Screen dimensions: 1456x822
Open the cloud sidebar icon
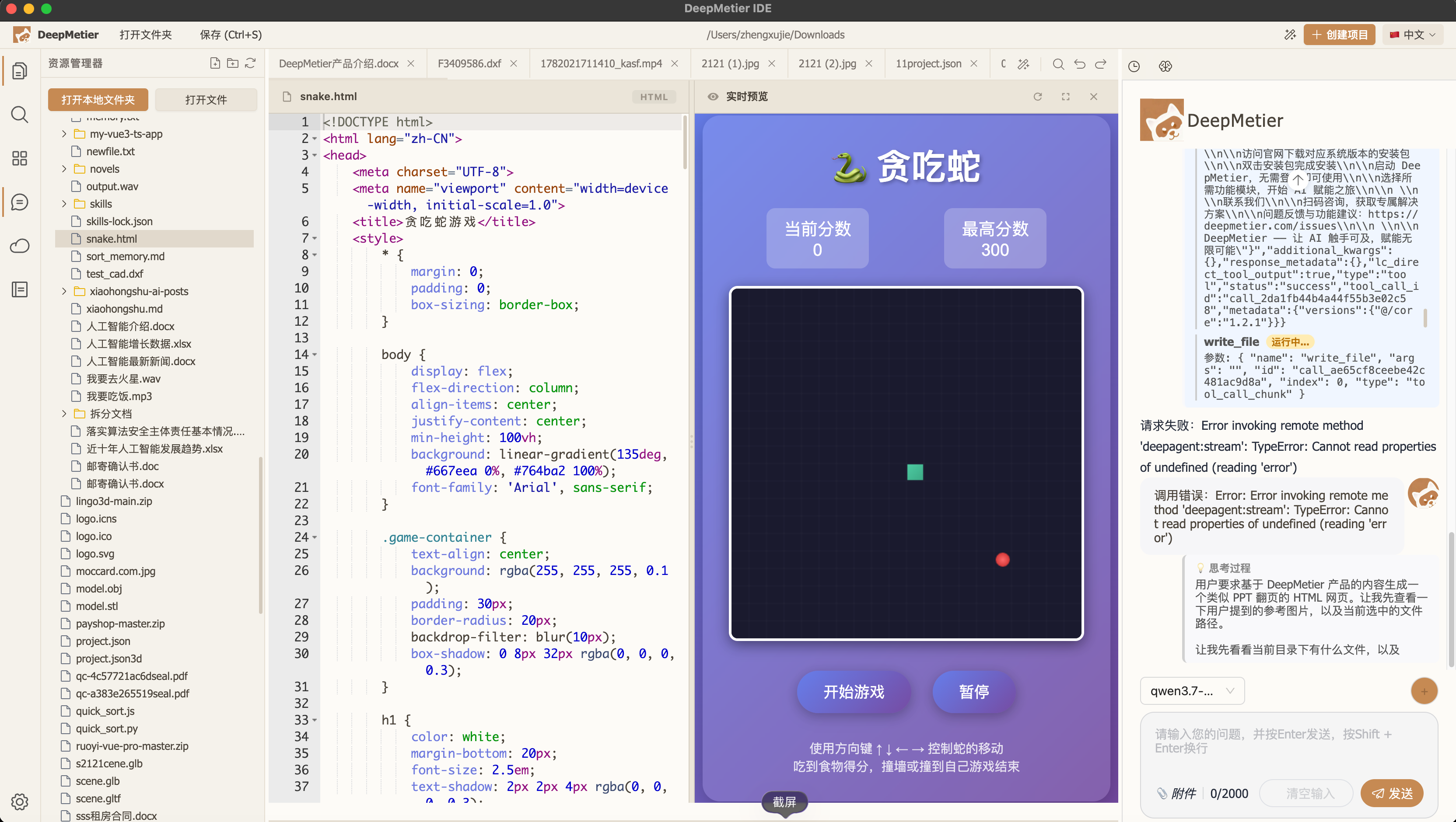[x=20, y=246]
